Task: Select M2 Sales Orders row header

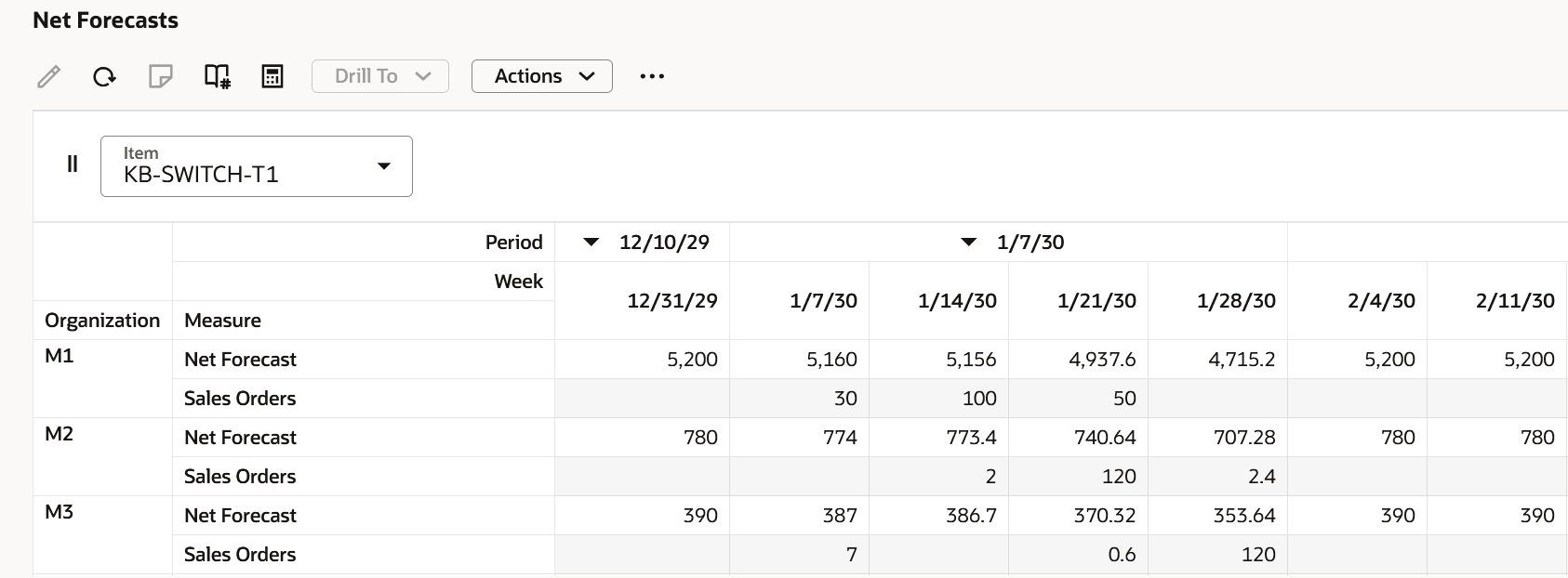Action: [240, 477]
